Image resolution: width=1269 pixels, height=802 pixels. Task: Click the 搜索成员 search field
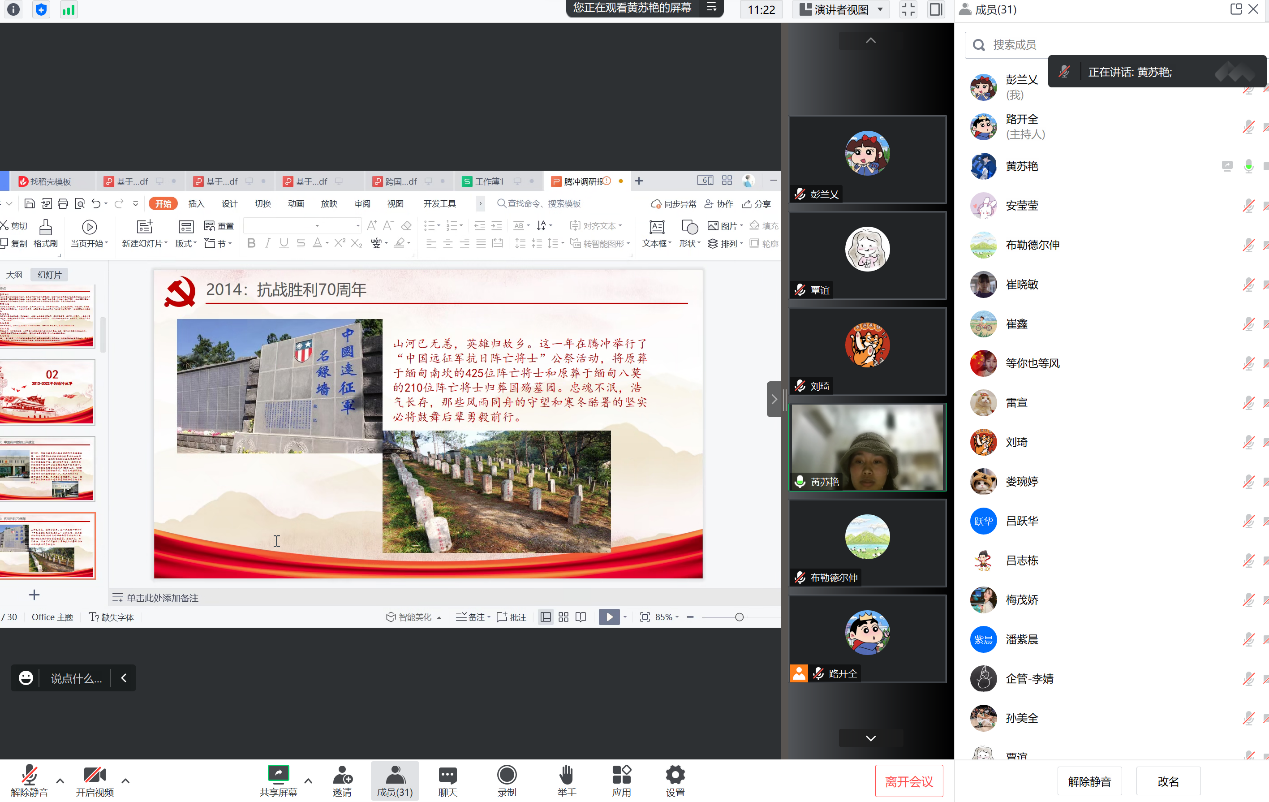(1110, 44)
